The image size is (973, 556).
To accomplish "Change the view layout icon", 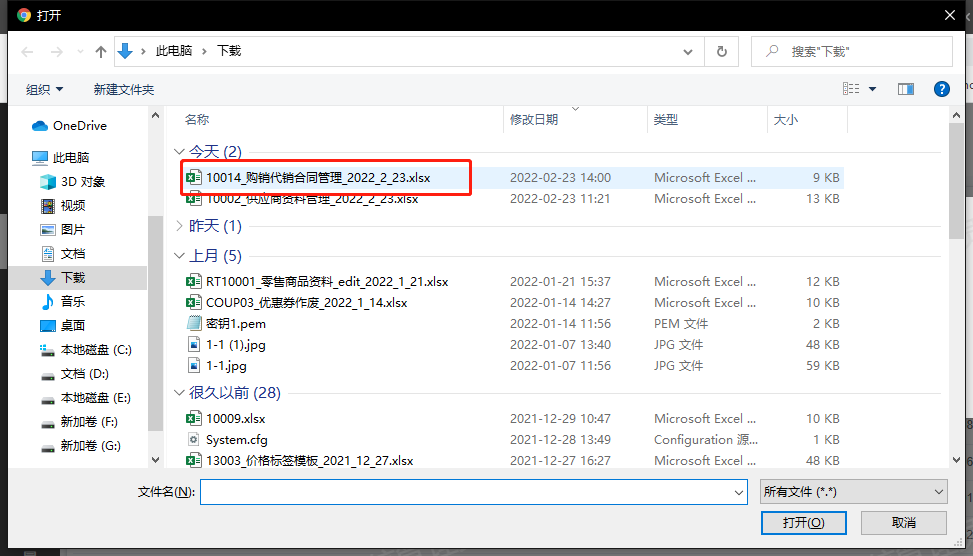I will 851,89.
